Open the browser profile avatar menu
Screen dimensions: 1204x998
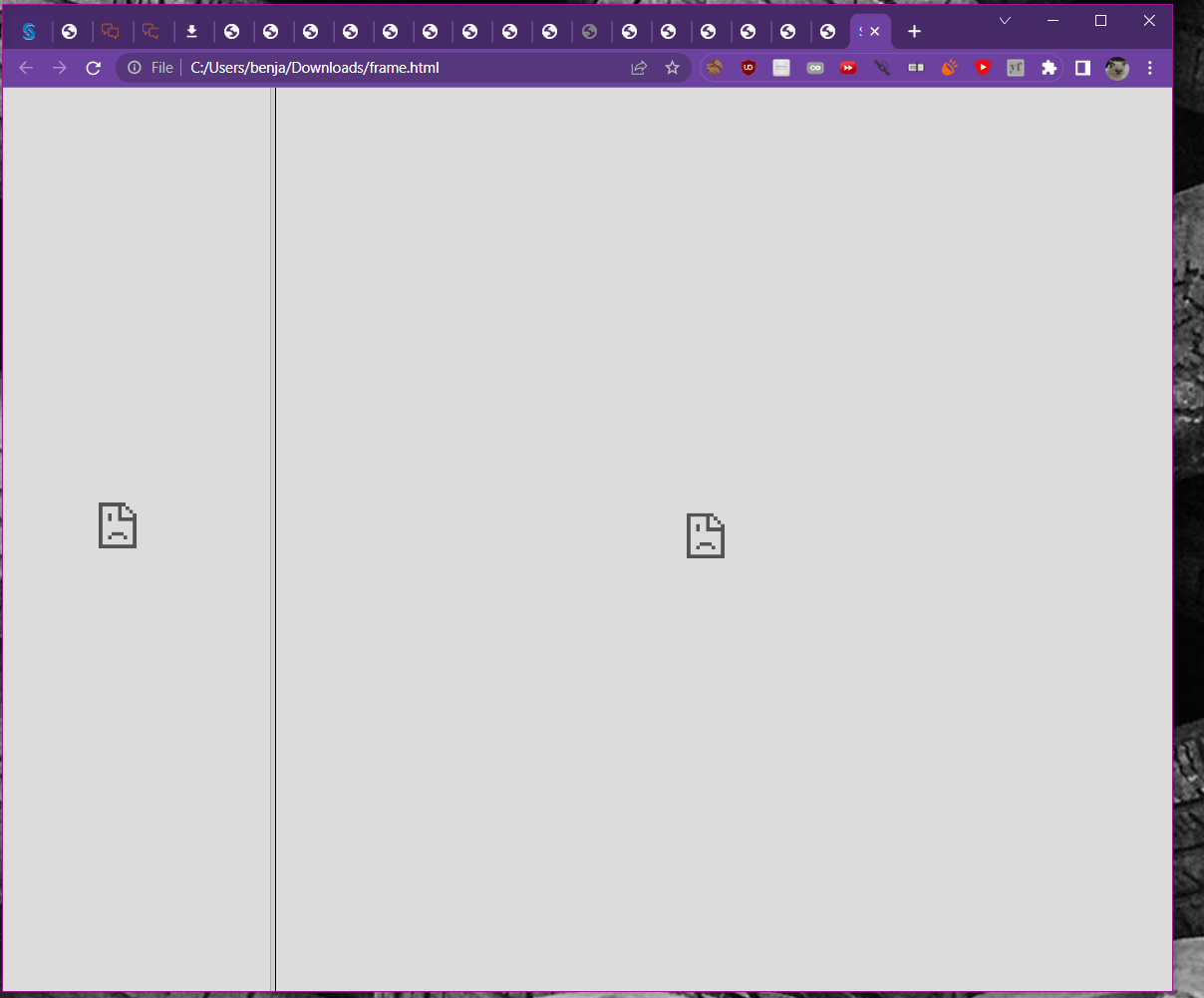pyautogui.click(x=1116, y=68)
